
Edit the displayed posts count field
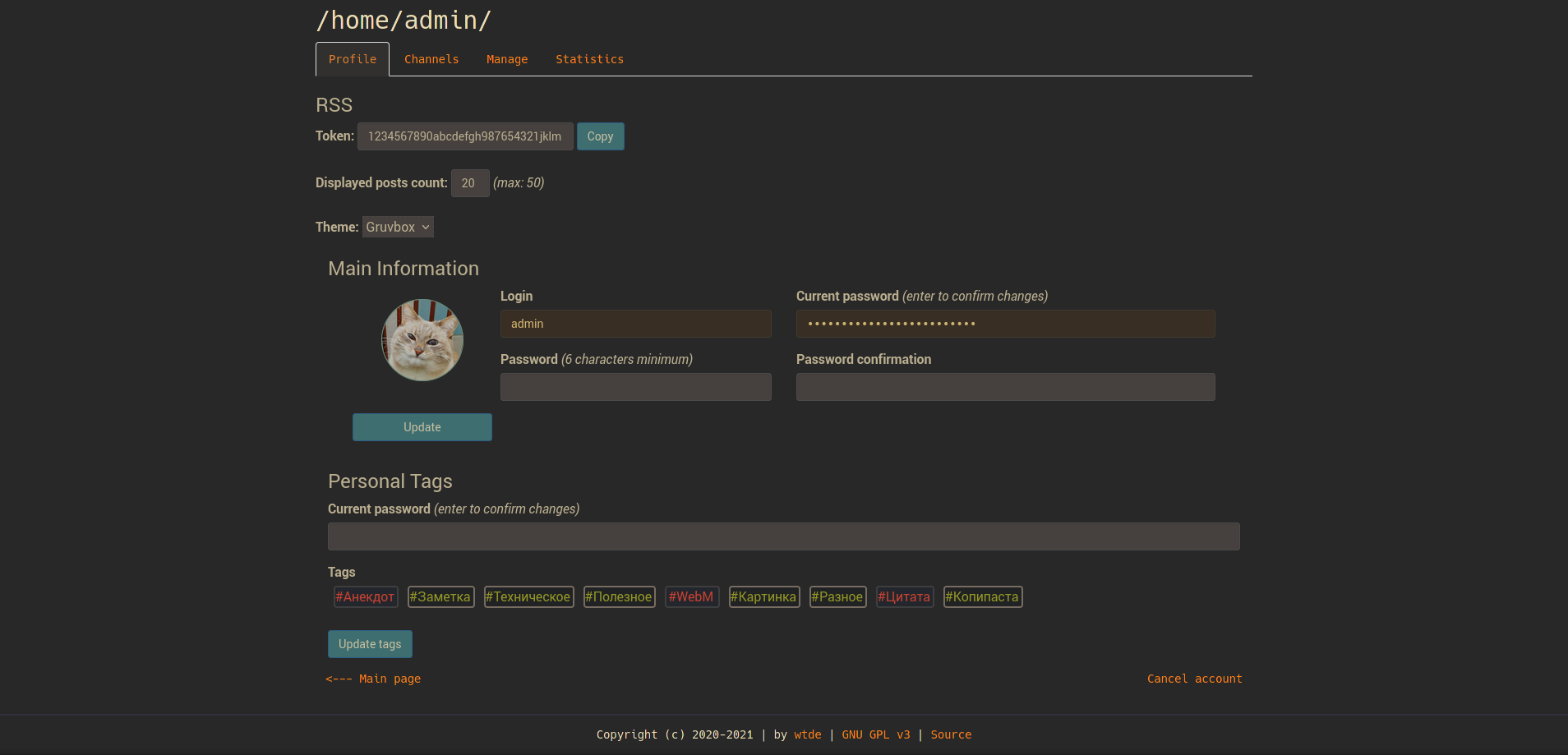[x=470, y=183]
